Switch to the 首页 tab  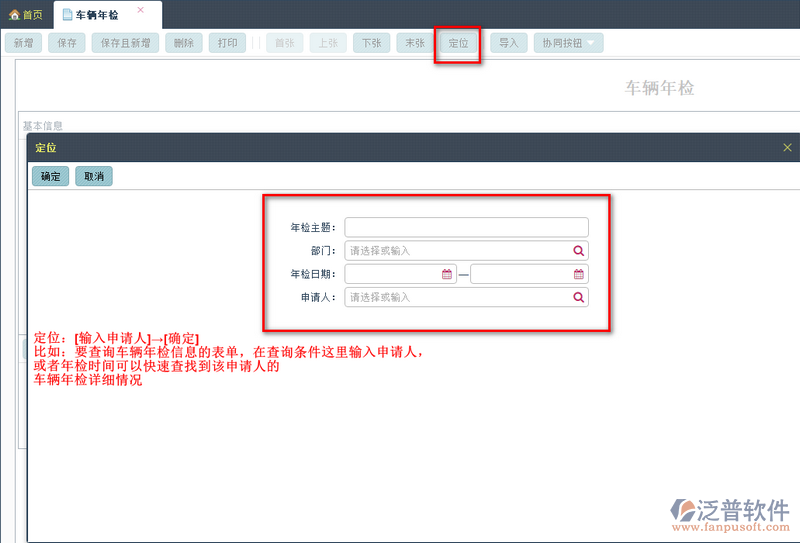pyautogui.click(x=26, y=15)
